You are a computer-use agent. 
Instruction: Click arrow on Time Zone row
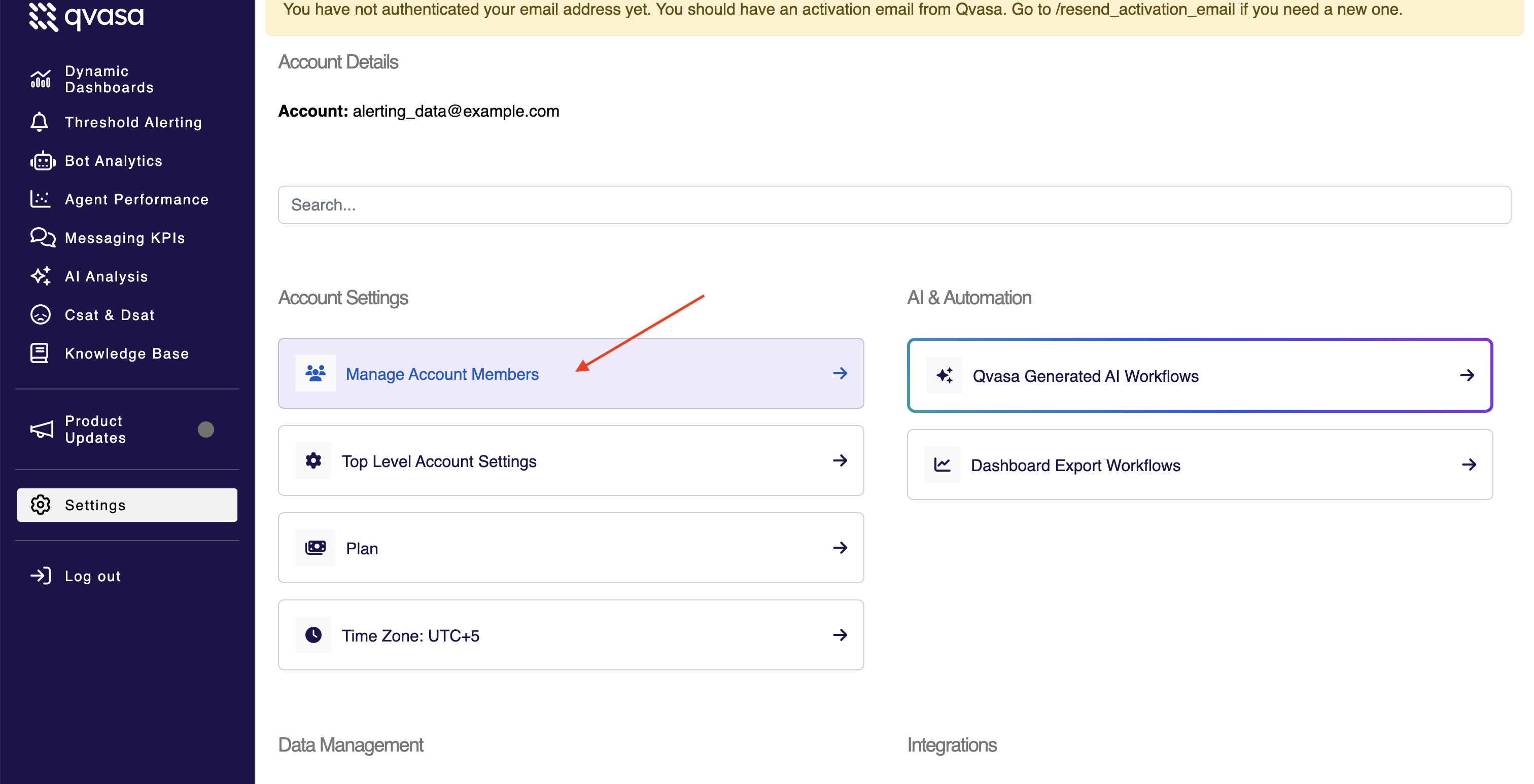[x=840, y=635]
